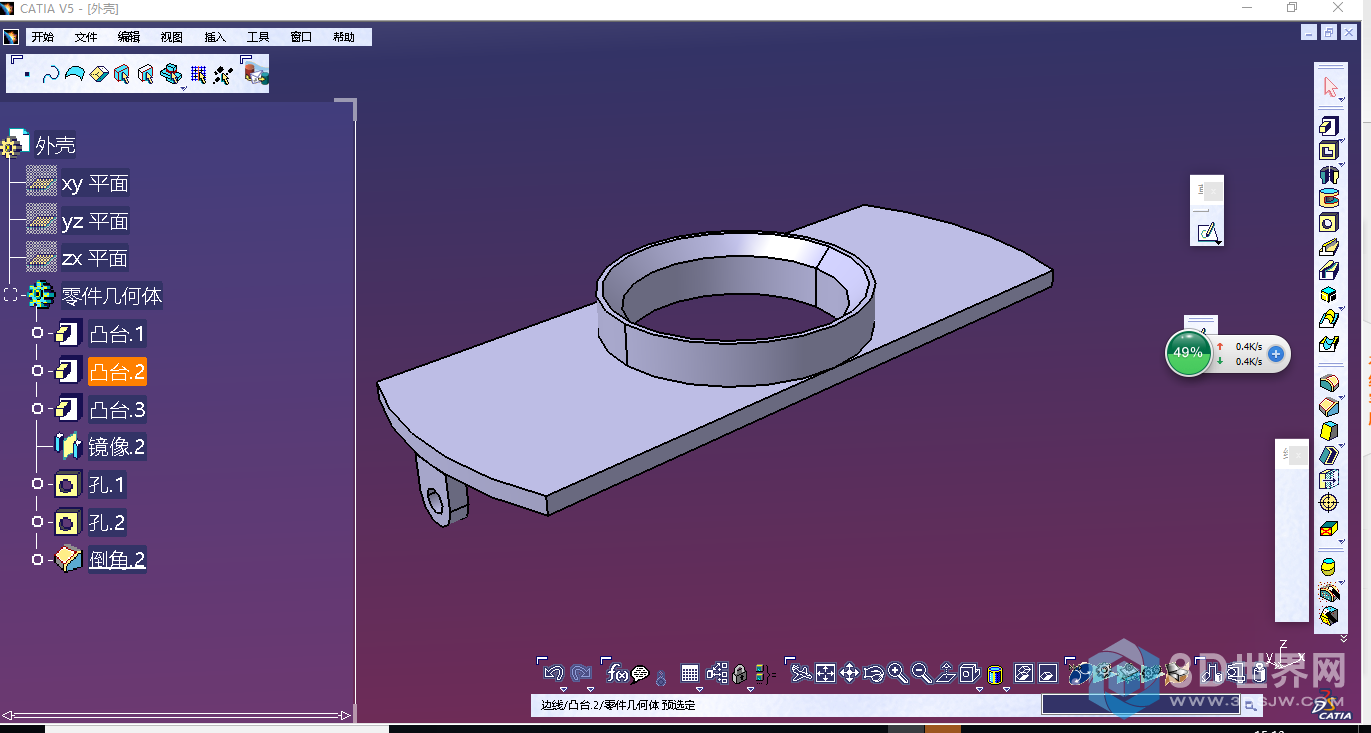Select the Volume filter icon

[x=99, y=75]
